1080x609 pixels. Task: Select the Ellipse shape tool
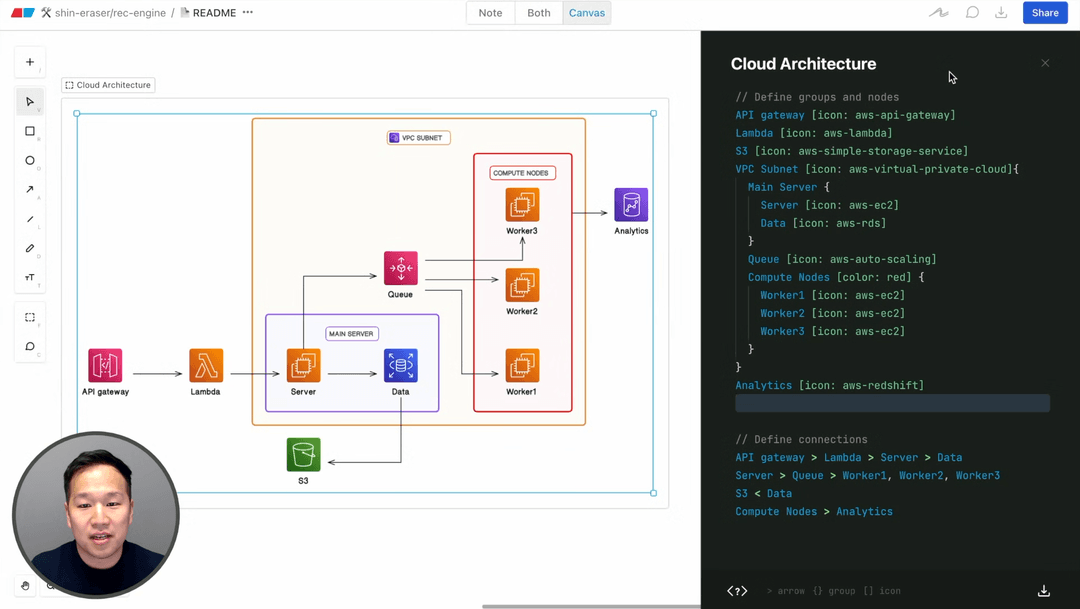click(30, 160)
